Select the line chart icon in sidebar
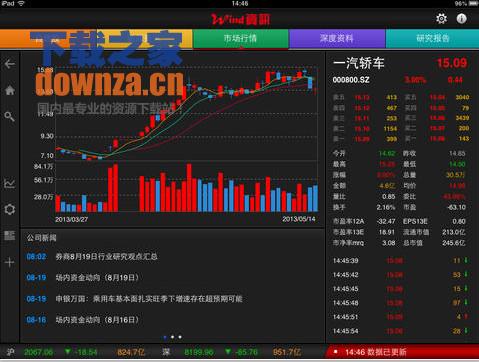479x362 pixels. pyautogui.click(x=10, y=183)
